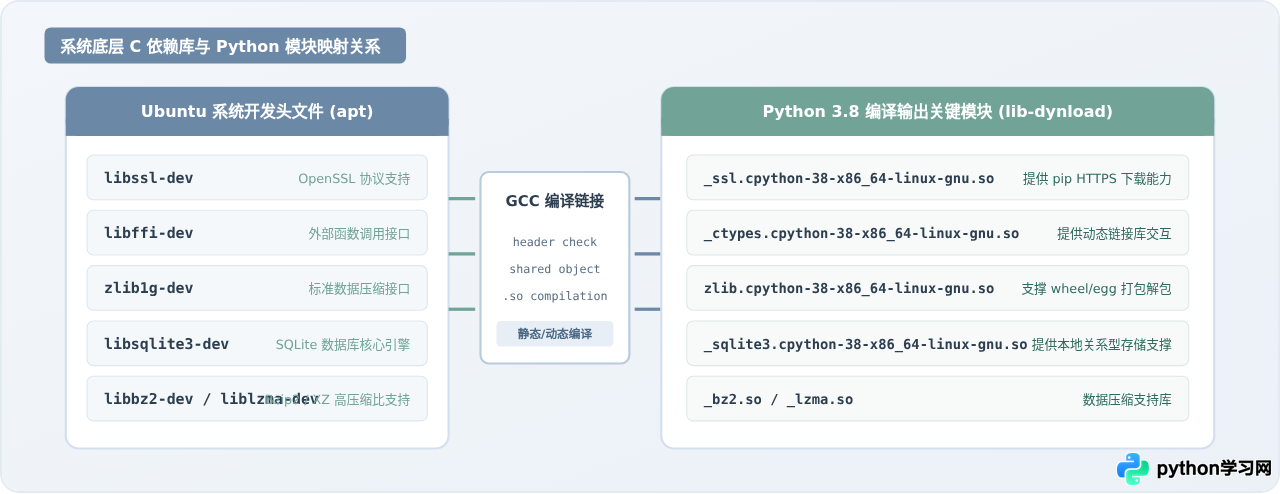Viewport: 1280px width, 494px height.
Task: Select the "header check" step text
Action: click(555, 242)
